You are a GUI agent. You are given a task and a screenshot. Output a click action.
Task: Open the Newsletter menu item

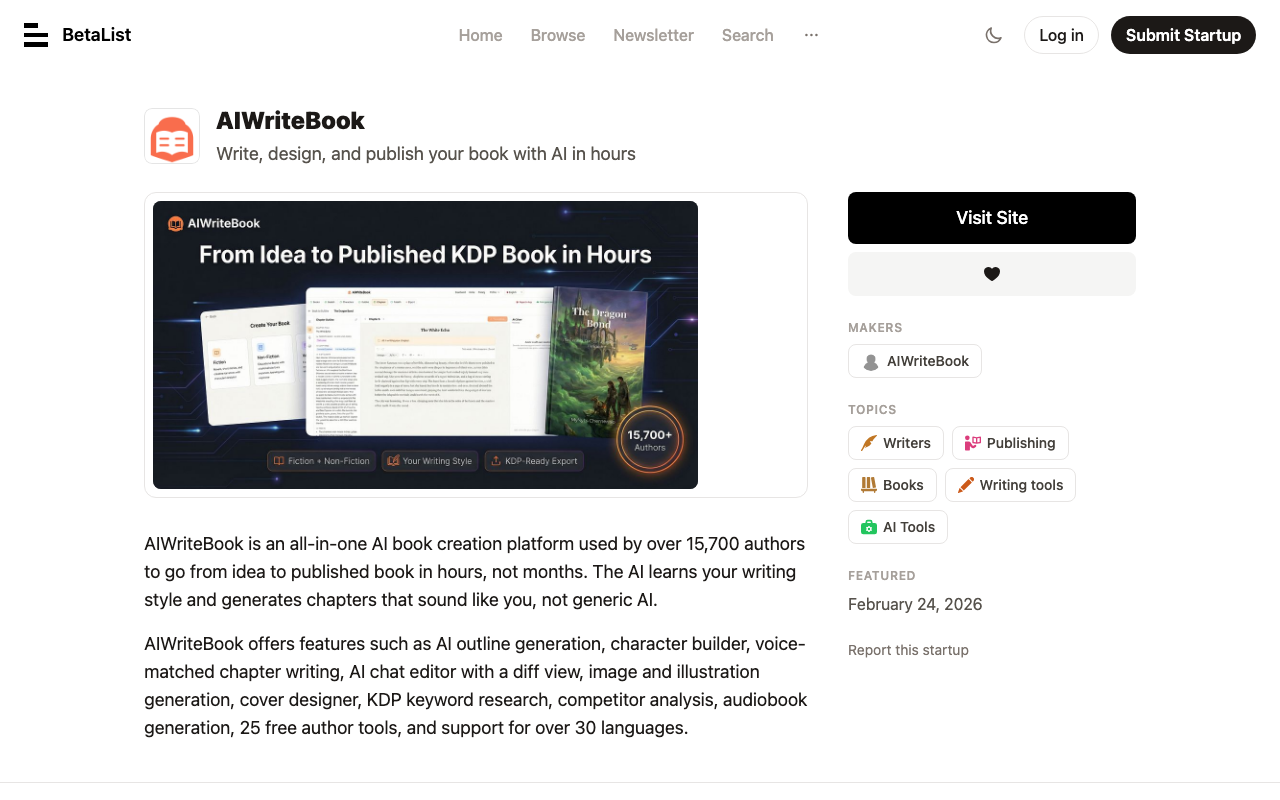click(x=654, y=35)
